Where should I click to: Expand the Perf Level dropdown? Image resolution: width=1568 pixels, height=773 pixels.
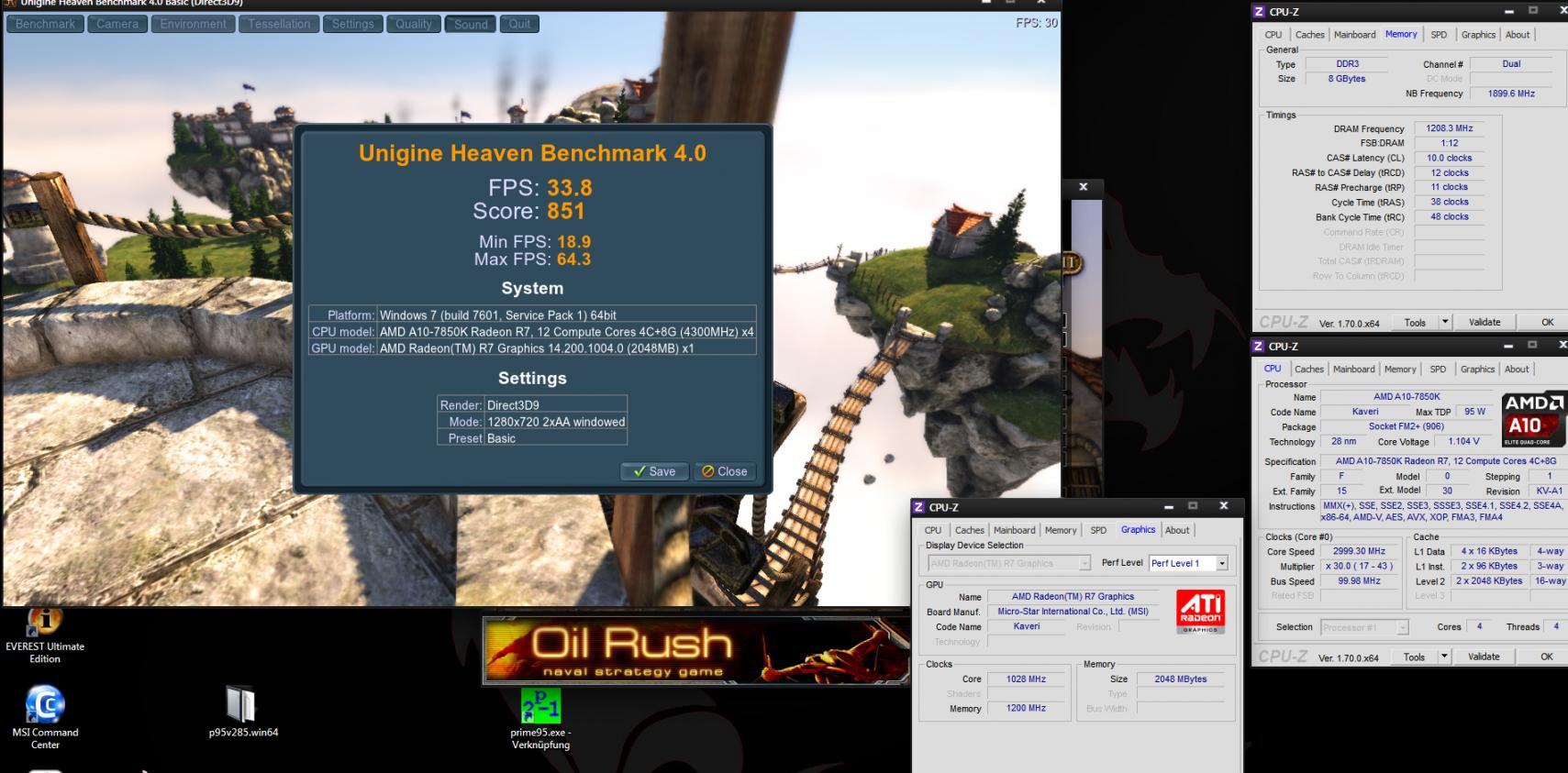pyautogui.click(x=1221, y=563)
